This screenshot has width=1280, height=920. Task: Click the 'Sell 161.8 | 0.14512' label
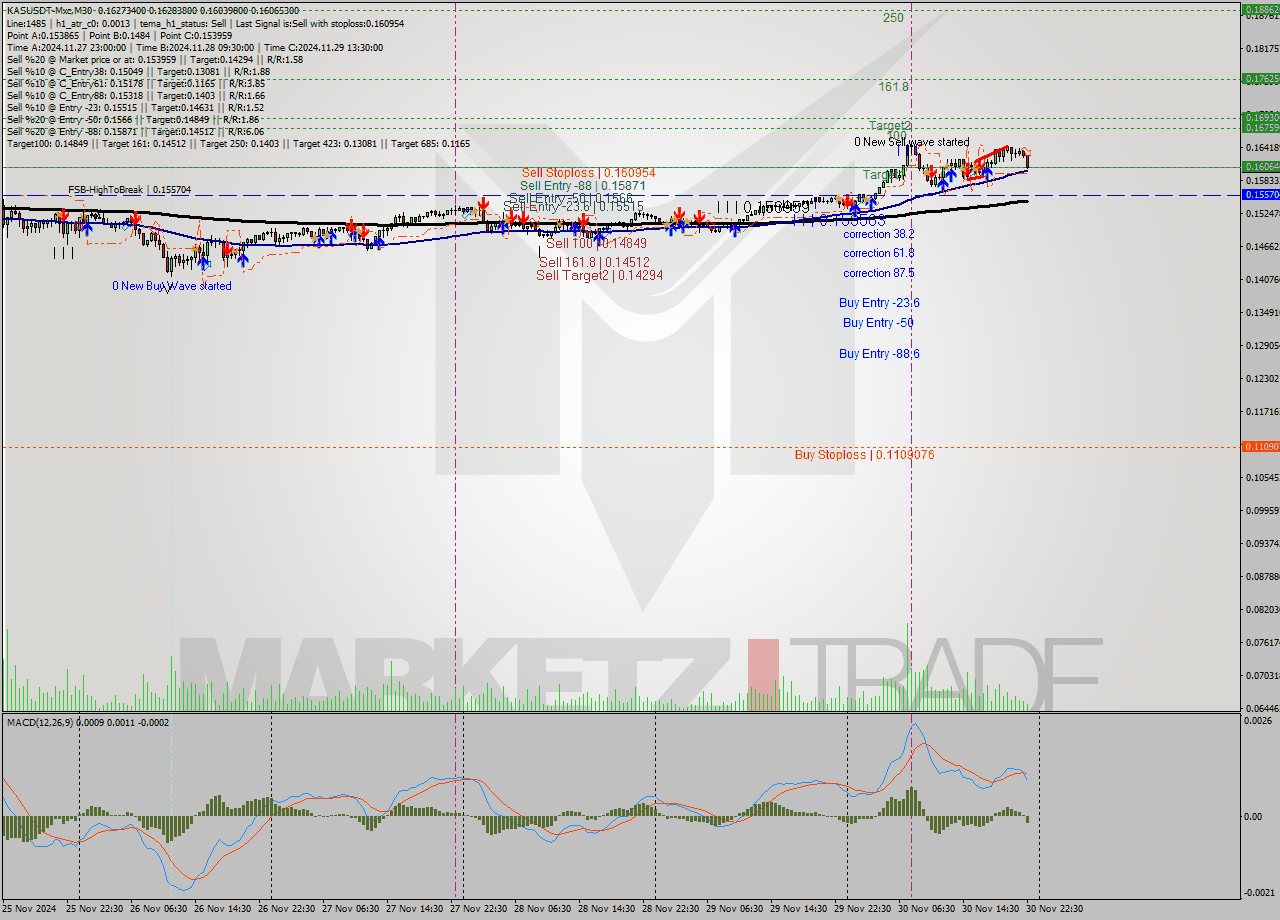(594, 263)
